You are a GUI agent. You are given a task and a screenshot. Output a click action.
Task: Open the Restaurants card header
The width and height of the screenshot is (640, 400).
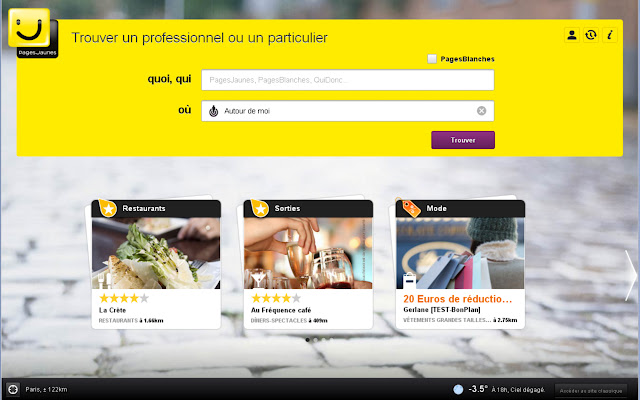pyautogui.click(x=156, y=209)
